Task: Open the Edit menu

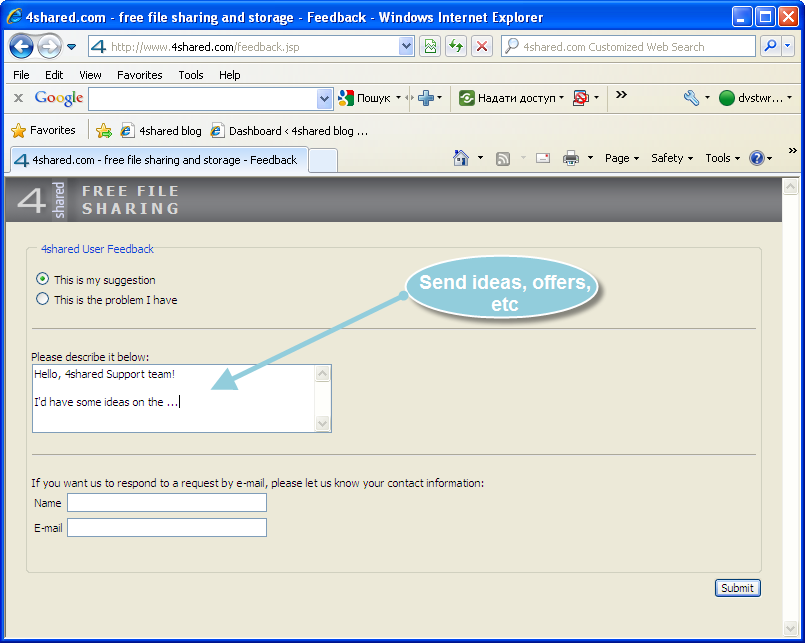Action: [x=54, y=75]
